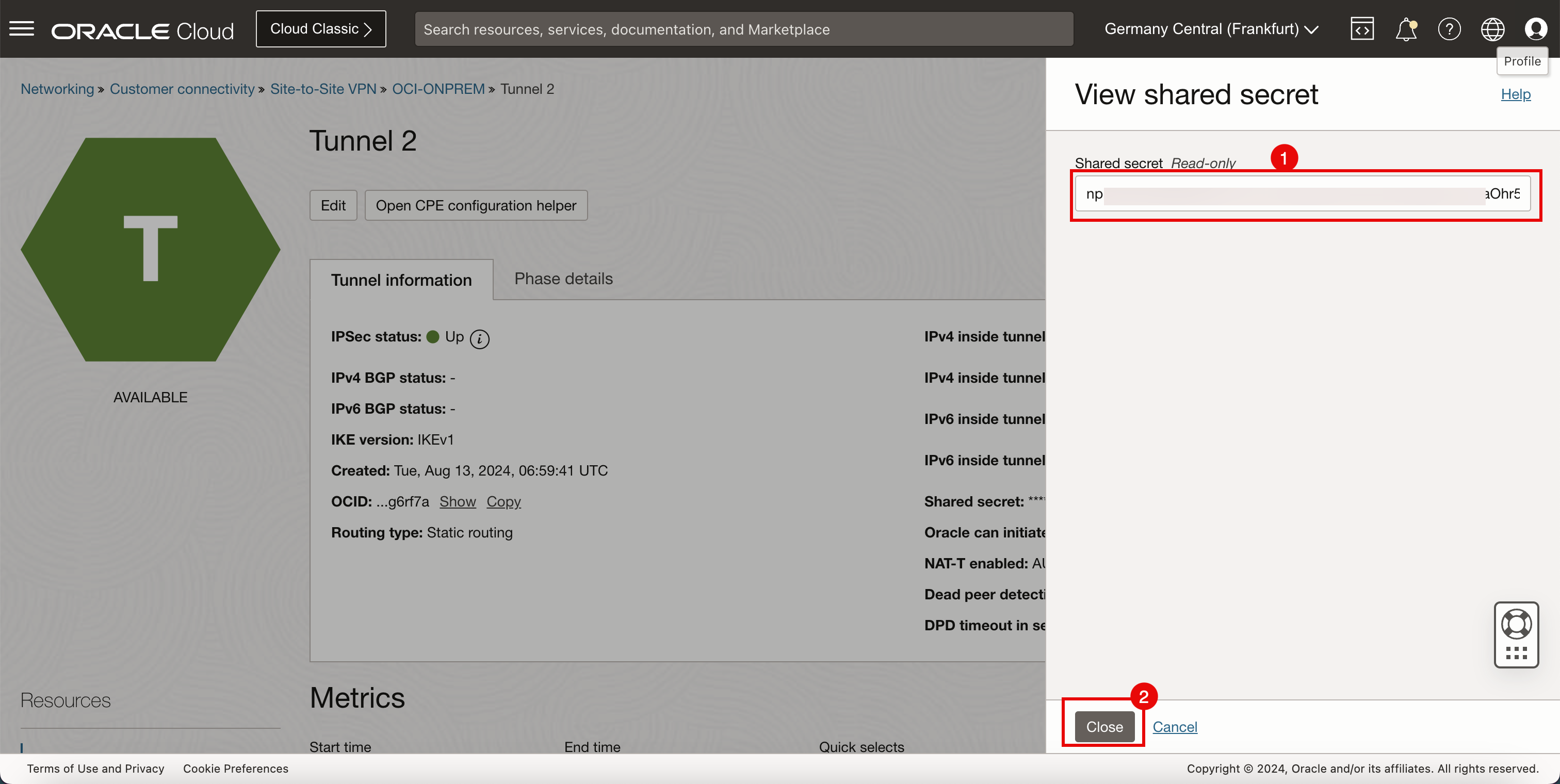Screen dimensions: 1560x784
Task: Select the Tunnel information tab
Action: pos(401,280)
